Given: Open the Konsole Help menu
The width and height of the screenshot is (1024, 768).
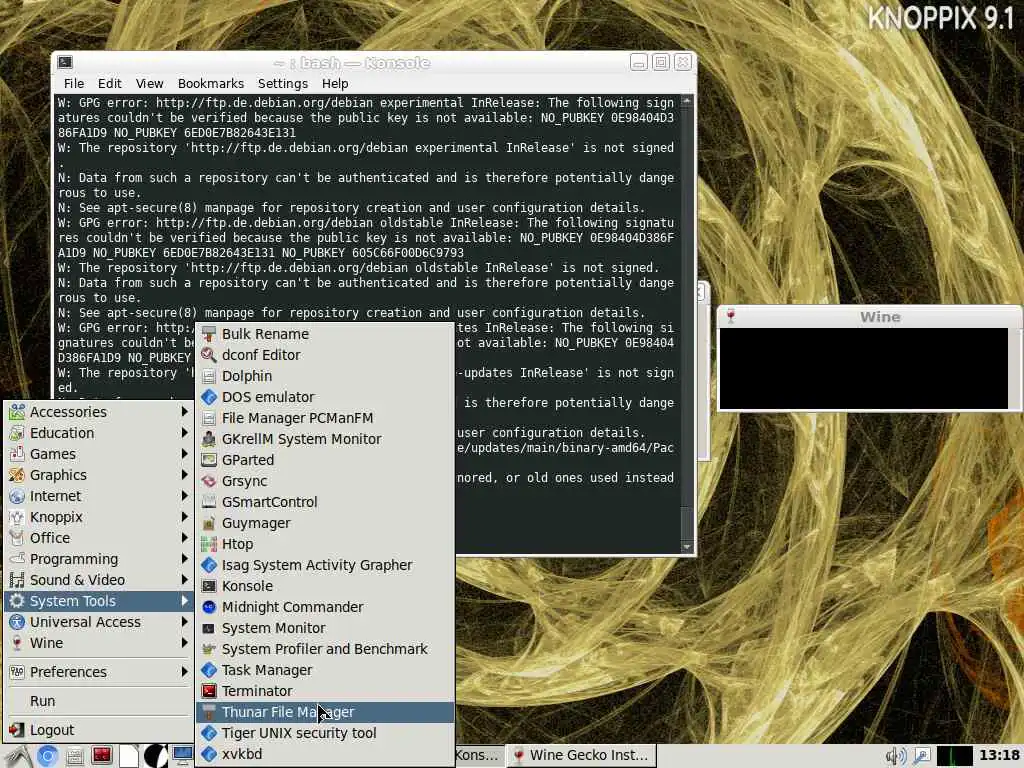Looking at the screenshot, I should tap(335, 84).
